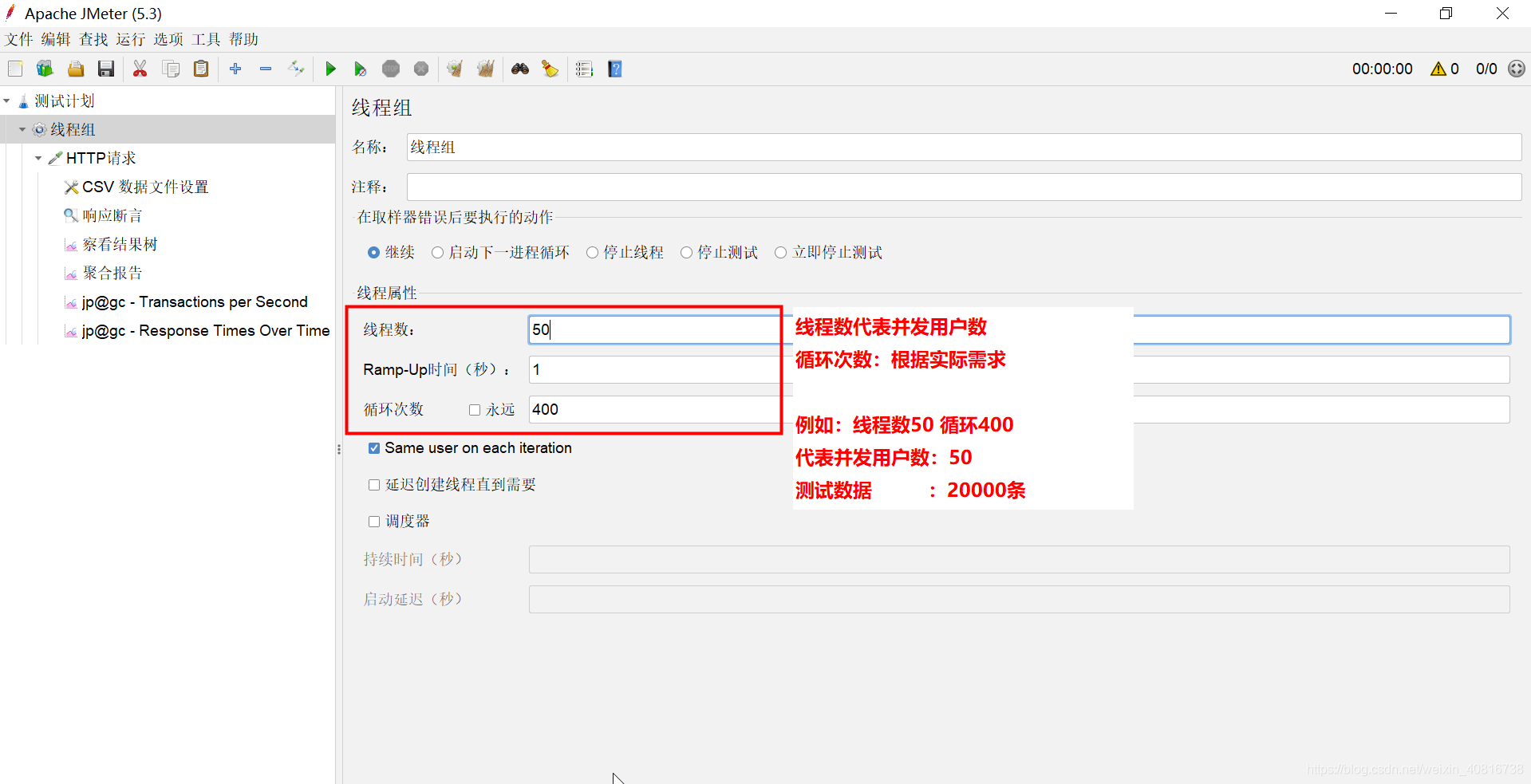Viewport: 1531px width, 784px height.
Task: Uncheck Same user on each iteration
Action: tap(374, 448)
